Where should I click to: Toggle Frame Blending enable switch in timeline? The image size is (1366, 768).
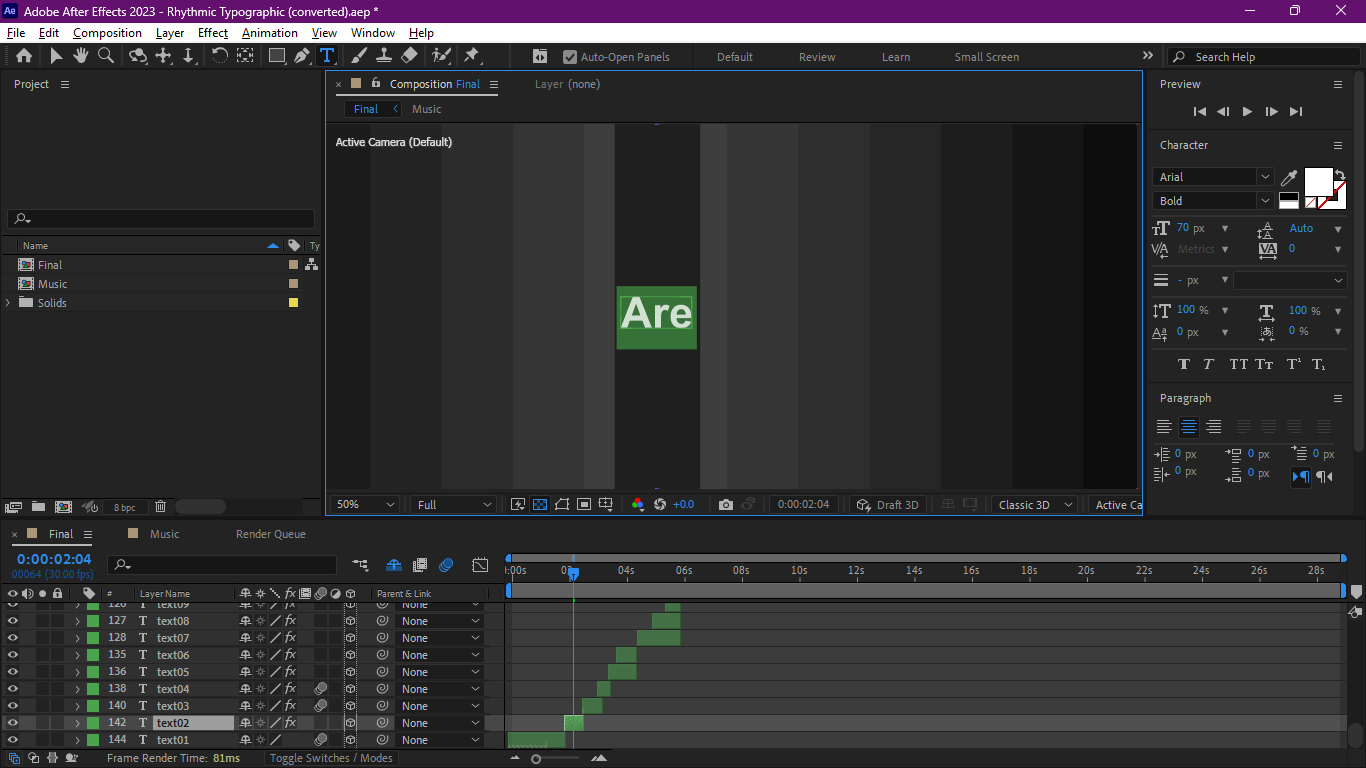(x=420, y=565)
